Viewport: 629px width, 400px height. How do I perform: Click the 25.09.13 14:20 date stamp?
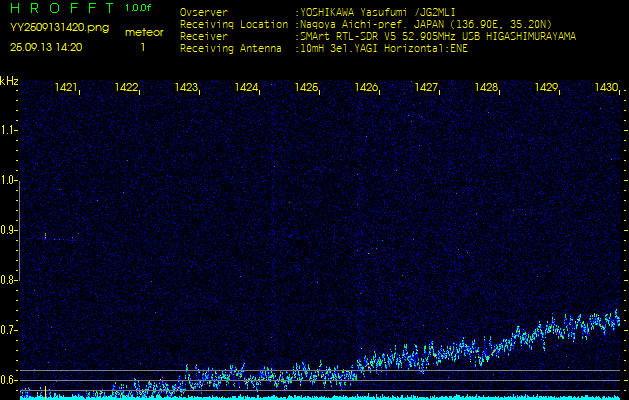46,46
